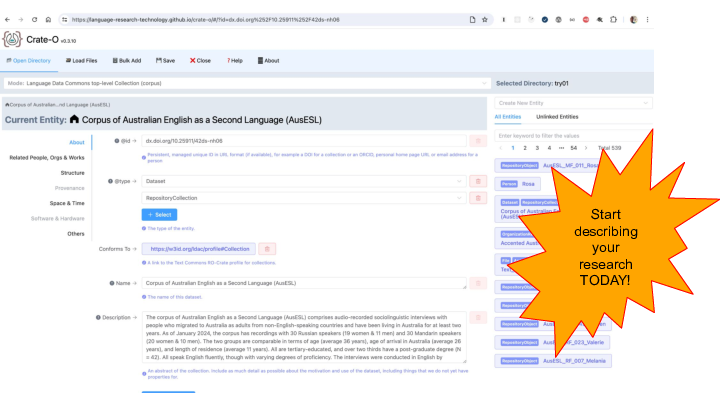Go to entities page 2

(525, 148)
